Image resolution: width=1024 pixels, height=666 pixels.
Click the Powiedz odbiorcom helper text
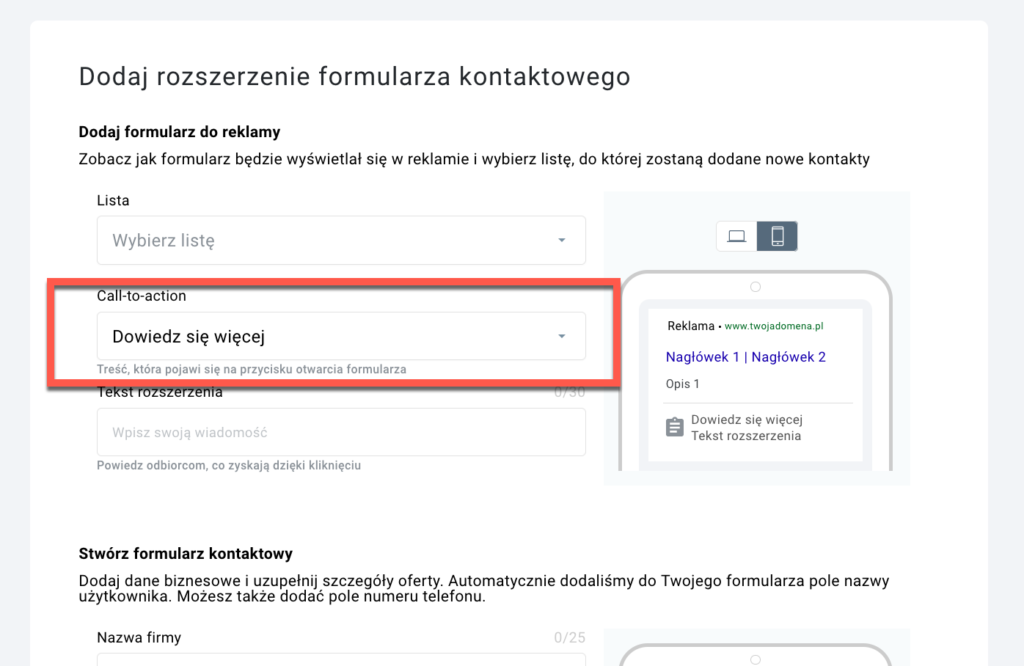click(x=229, y=466)
